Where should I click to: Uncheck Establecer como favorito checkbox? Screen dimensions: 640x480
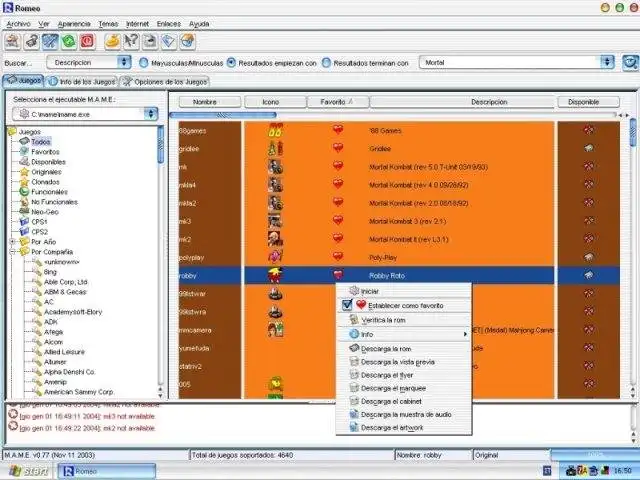click(x=347, y=305)
